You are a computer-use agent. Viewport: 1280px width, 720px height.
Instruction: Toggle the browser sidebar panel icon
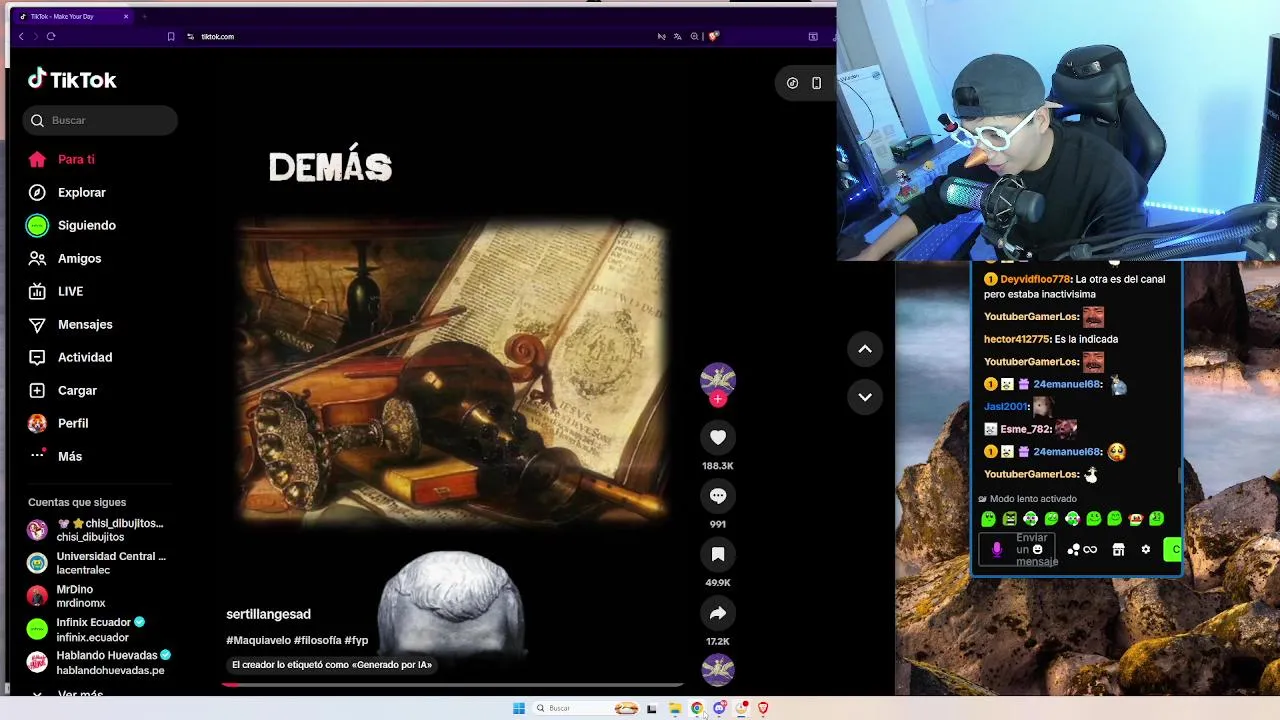813,36
